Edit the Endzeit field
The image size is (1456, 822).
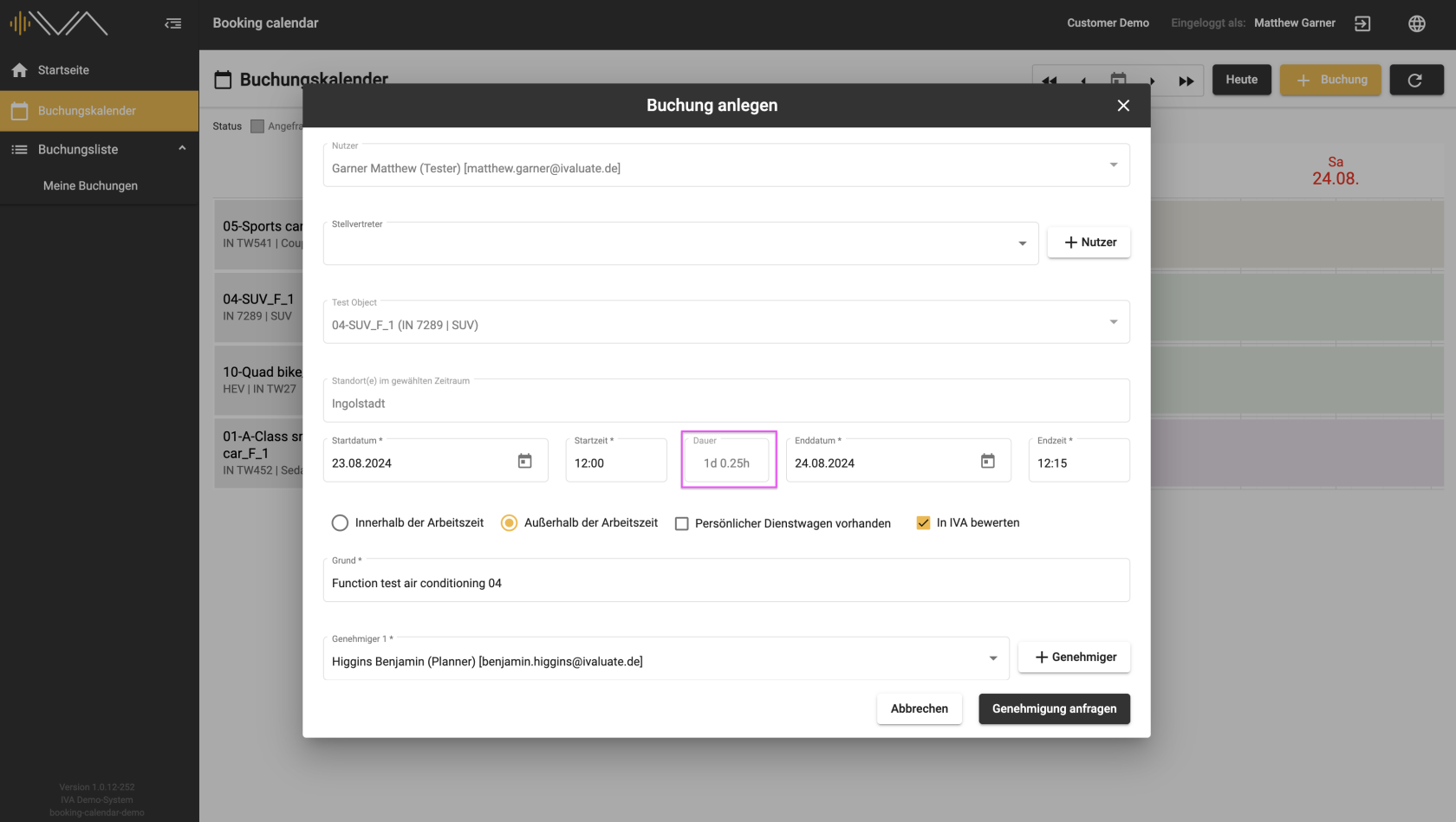pos(1079,460)
